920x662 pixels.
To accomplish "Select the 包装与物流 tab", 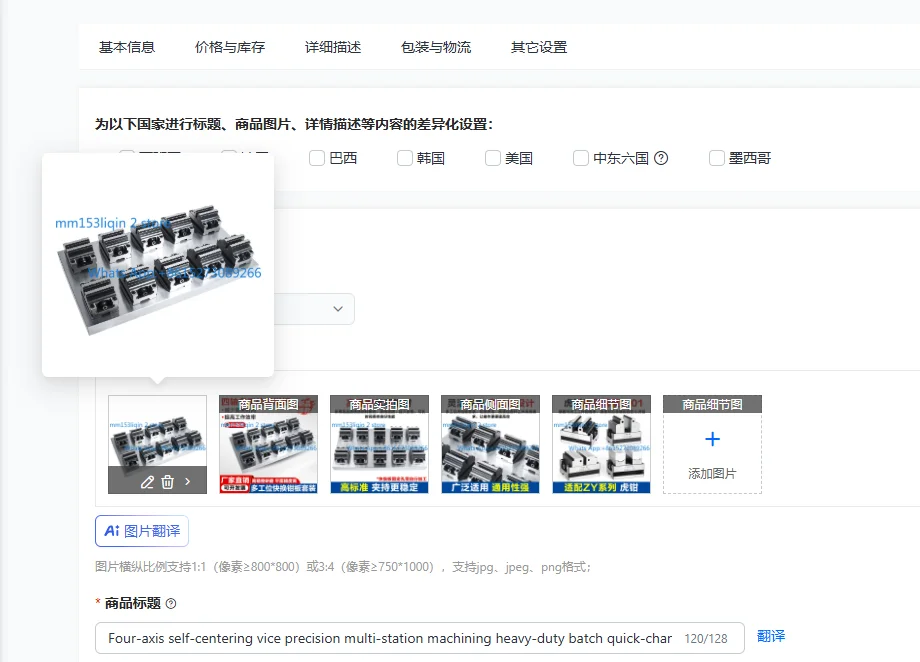I will tap(436, 47).
